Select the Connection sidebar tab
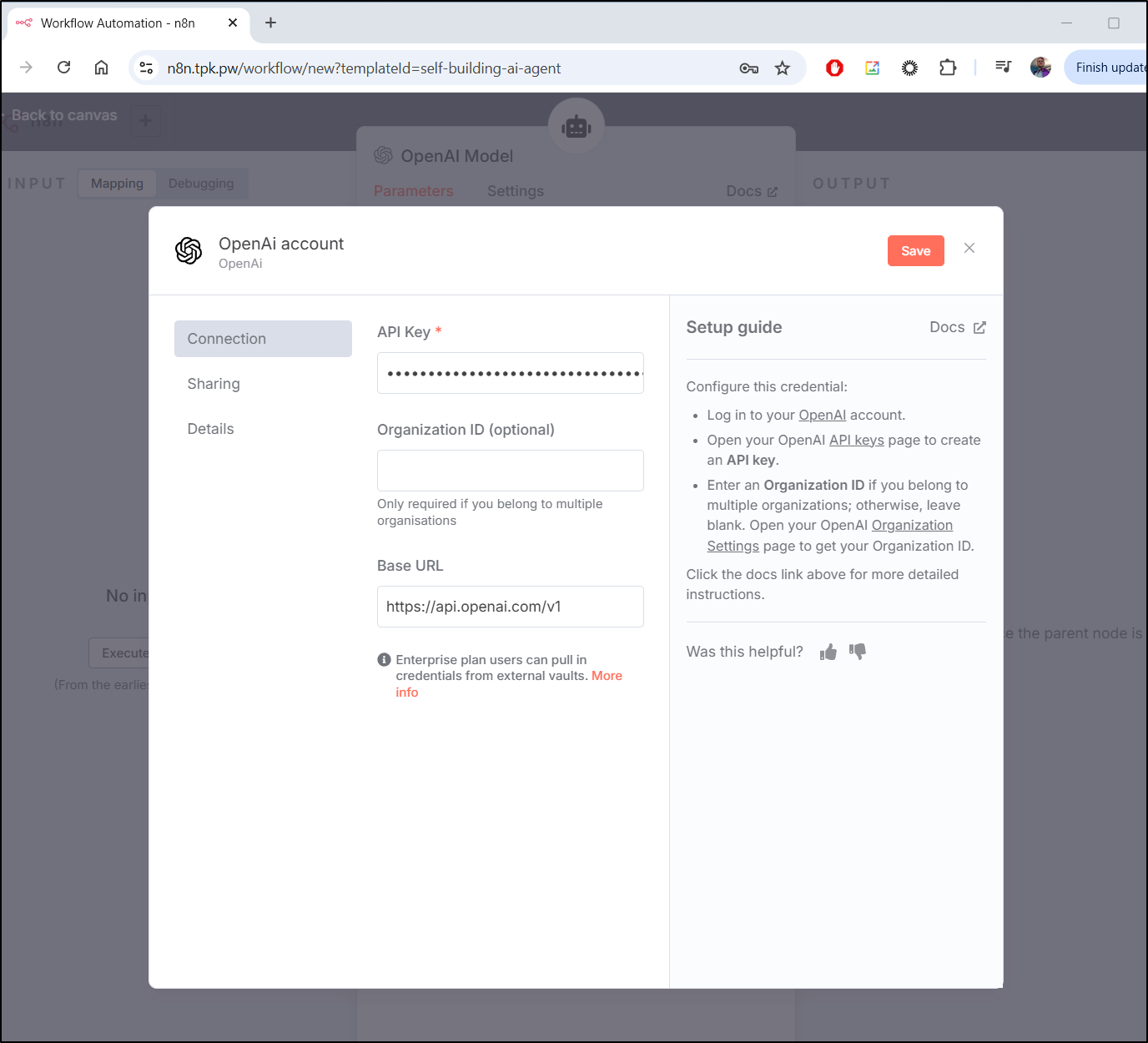 coord(263,339)
